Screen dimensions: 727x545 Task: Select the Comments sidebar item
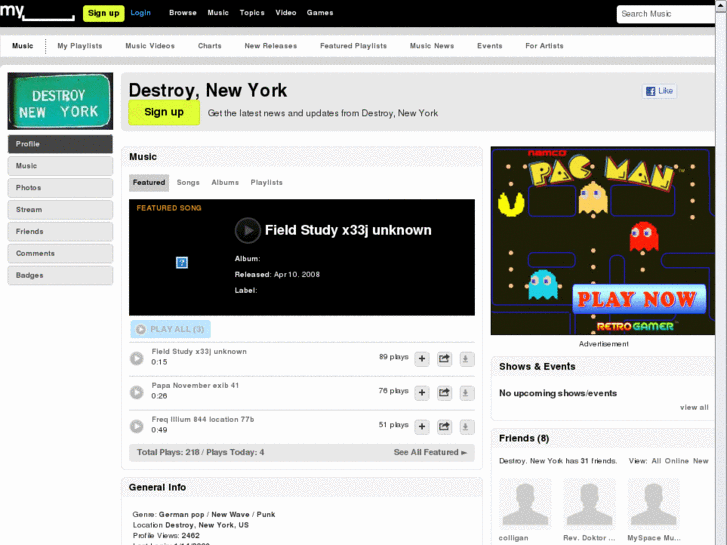[x=60, y=253]
